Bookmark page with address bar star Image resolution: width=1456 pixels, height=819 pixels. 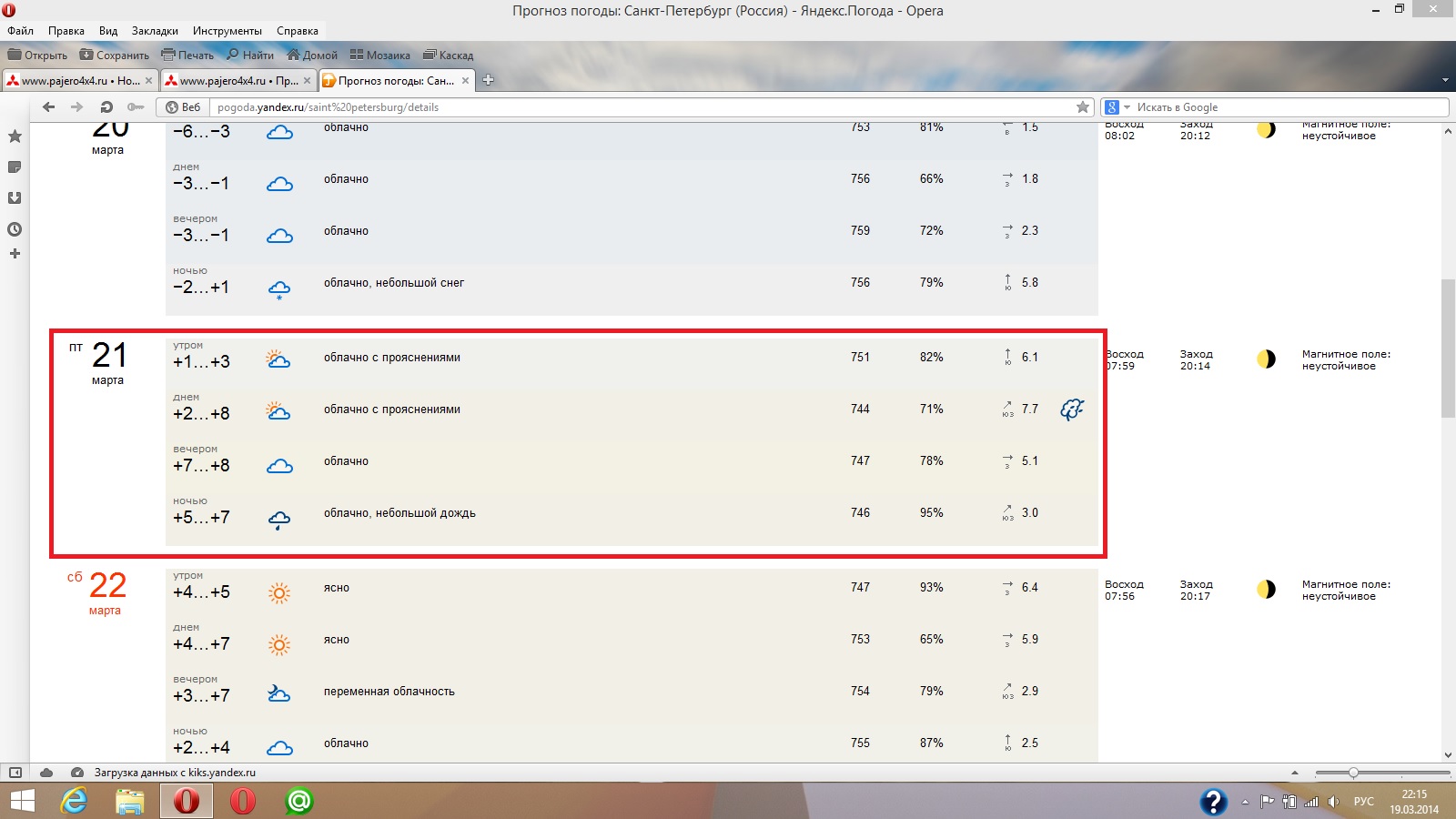pos(1082,107)
